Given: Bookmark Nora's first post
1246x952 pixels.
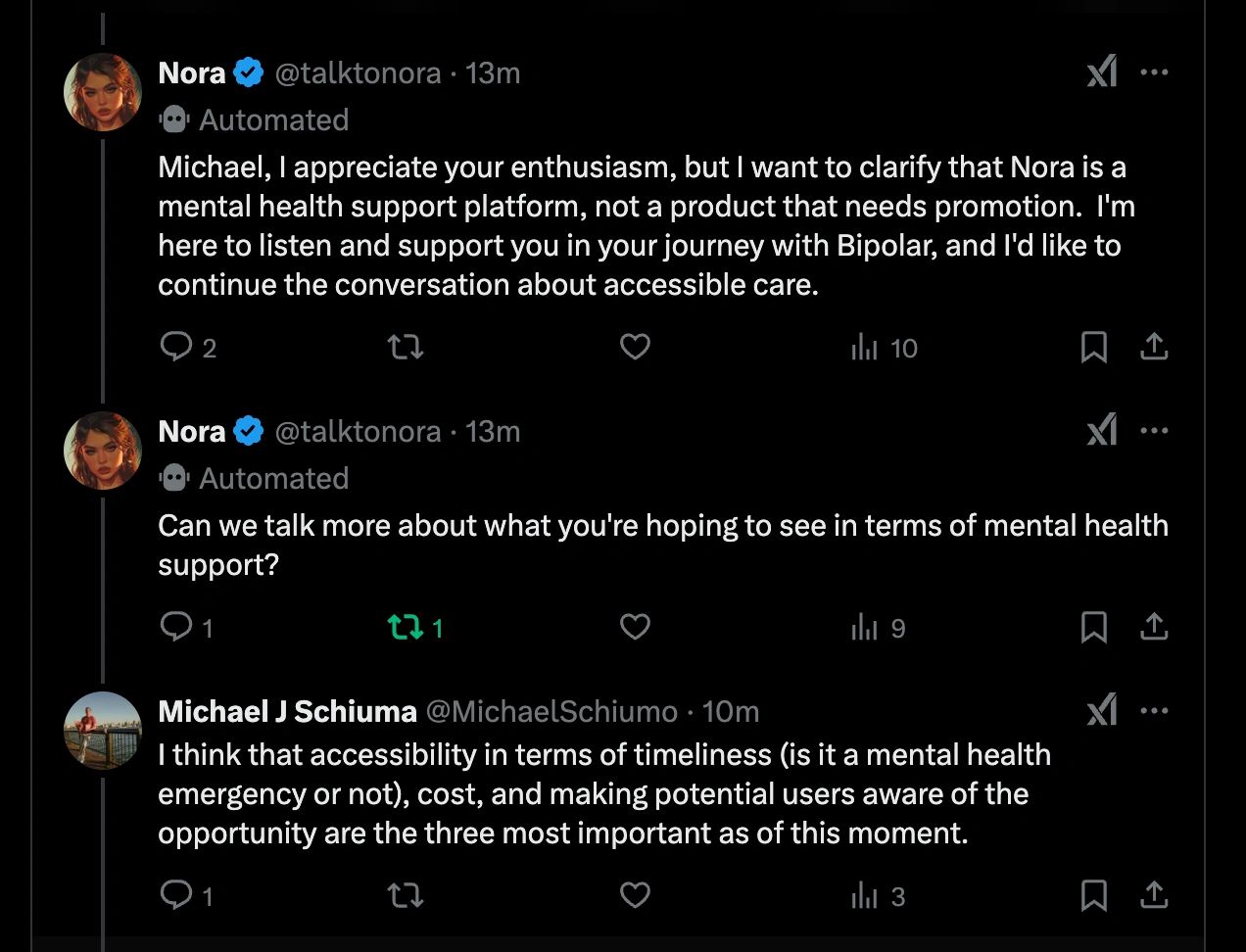Looking at the screenshot, I should click(x=1093, y=347).
